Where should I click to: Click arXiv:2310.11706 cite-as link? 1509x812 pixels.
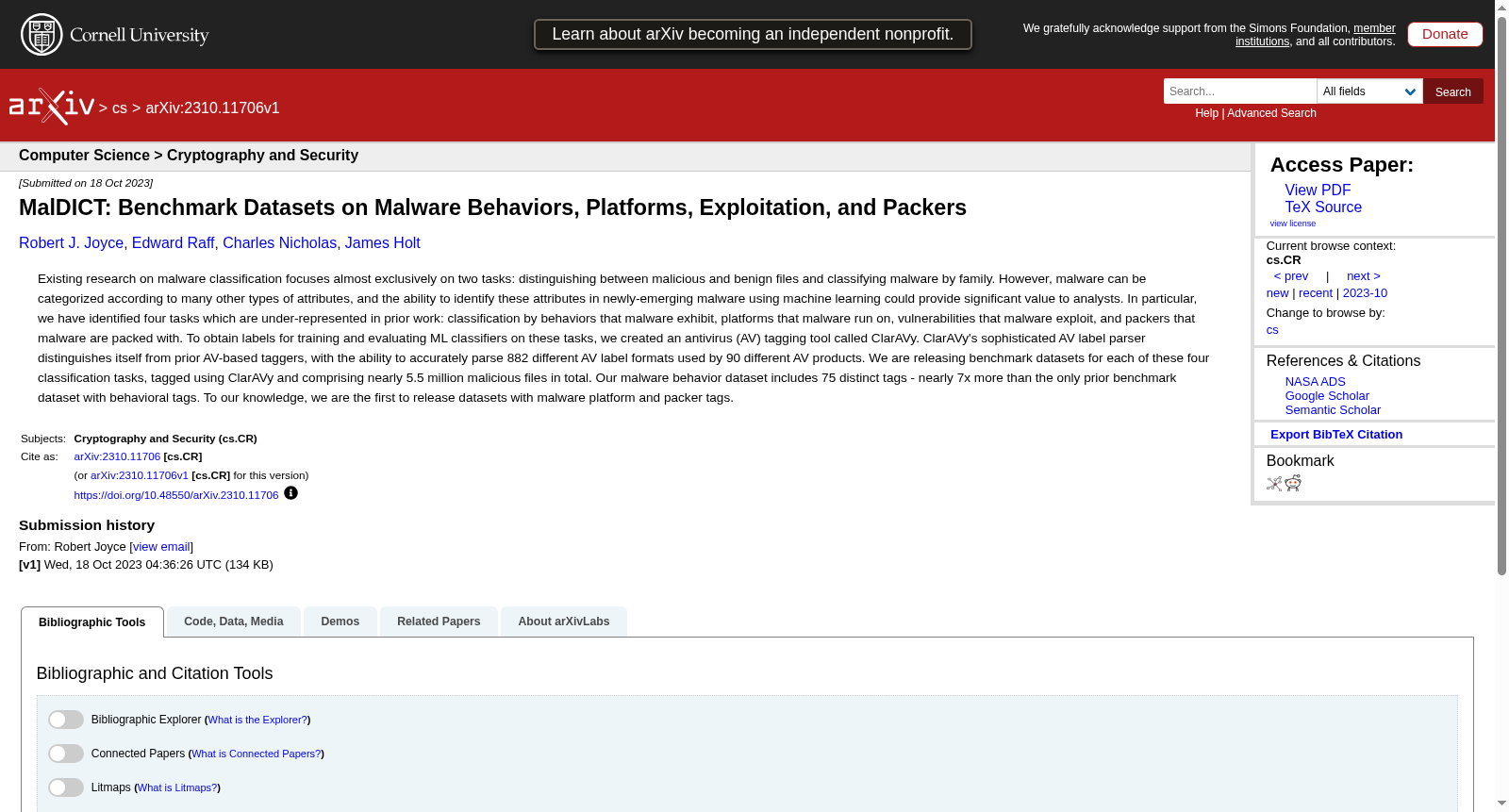(117, 456)
